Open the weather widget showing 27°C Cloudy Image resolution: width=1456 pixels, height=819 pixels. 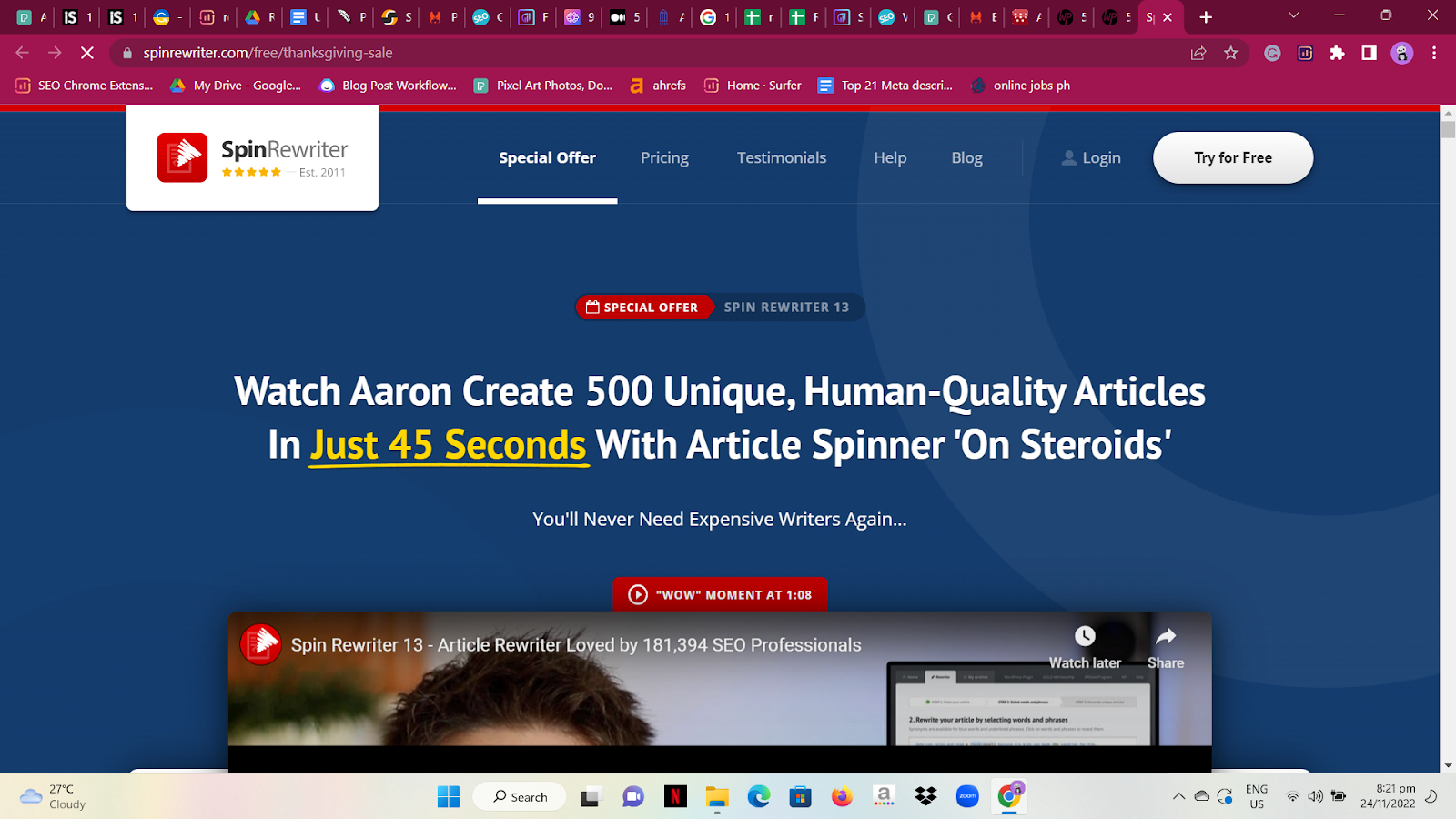coord(54,796)
